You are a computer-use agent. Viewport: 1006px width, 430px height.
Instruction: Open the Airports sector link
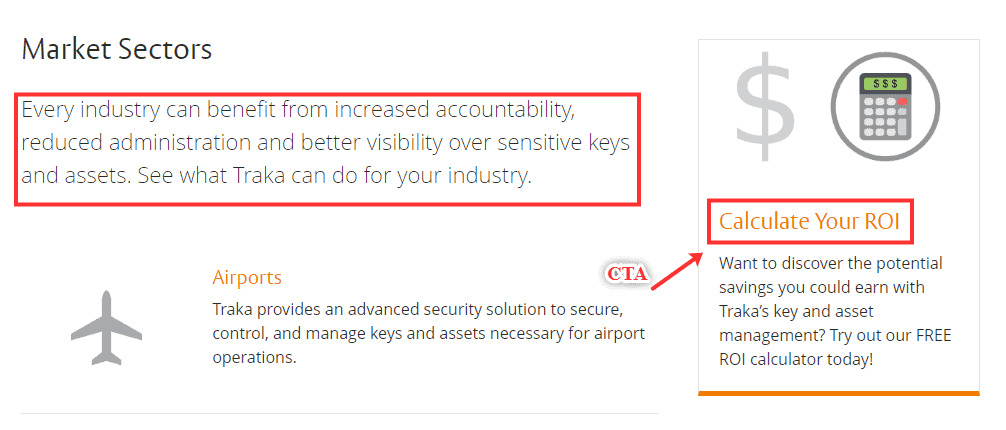tap(247, 277)
